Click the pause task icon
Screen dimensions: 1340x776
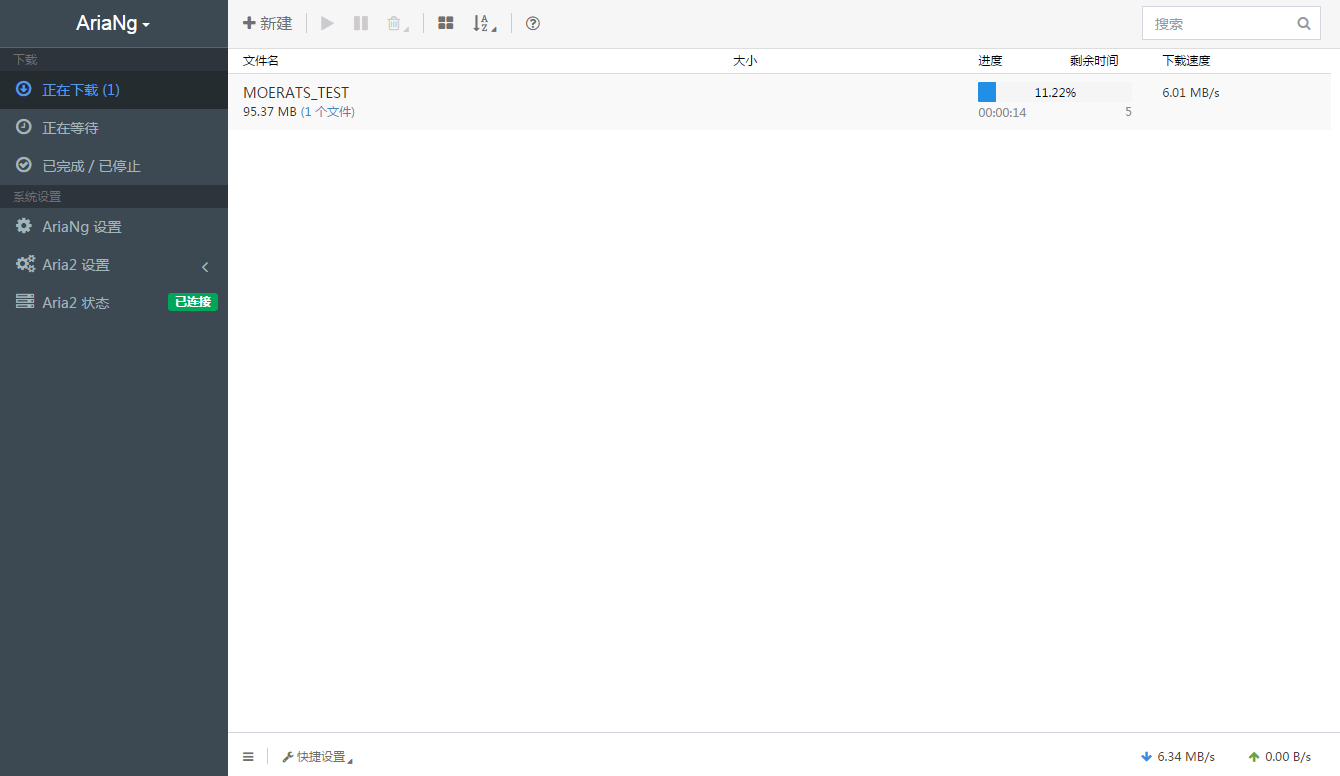(361, 23)
